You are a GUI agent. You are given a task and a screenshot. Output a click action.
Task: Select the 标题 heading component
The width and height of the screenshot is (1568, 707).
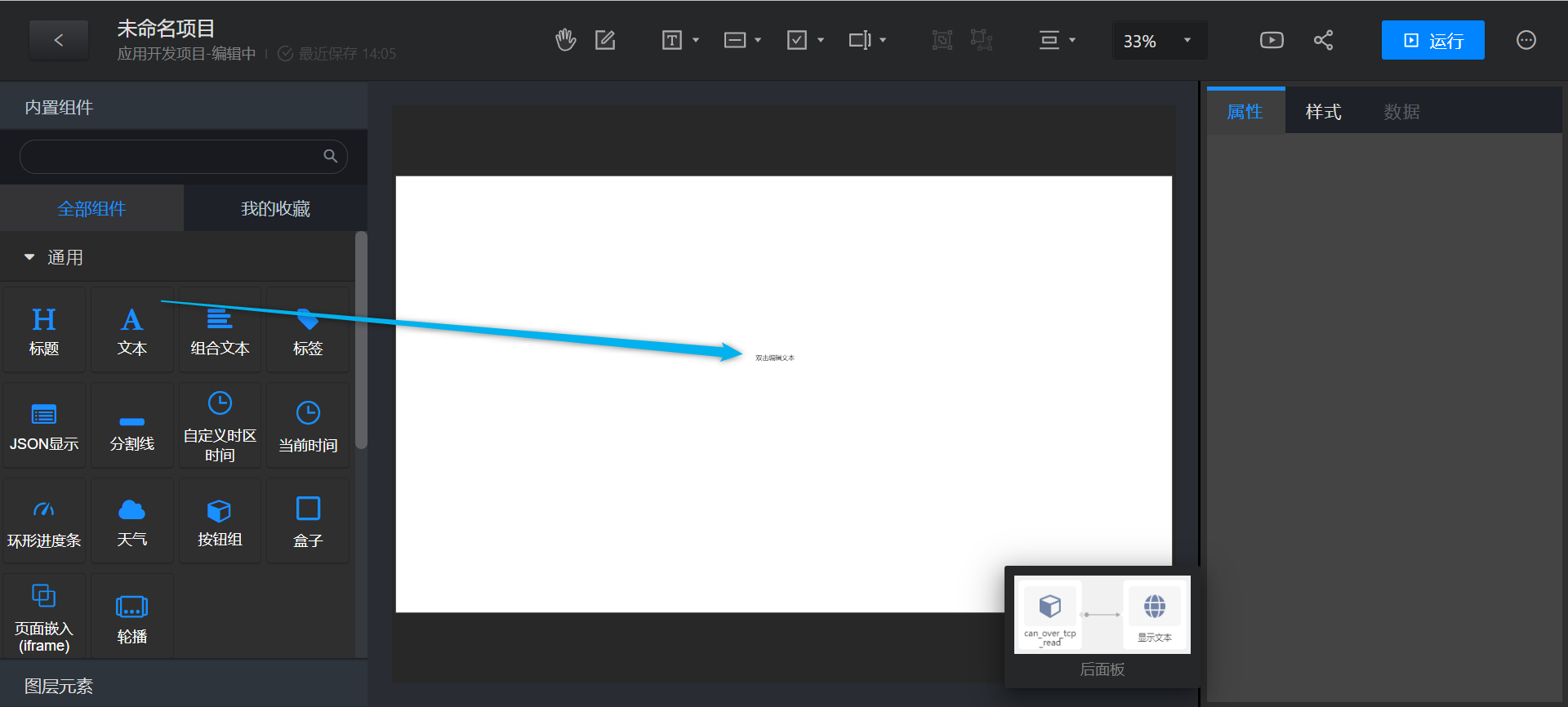pos(44,331)
